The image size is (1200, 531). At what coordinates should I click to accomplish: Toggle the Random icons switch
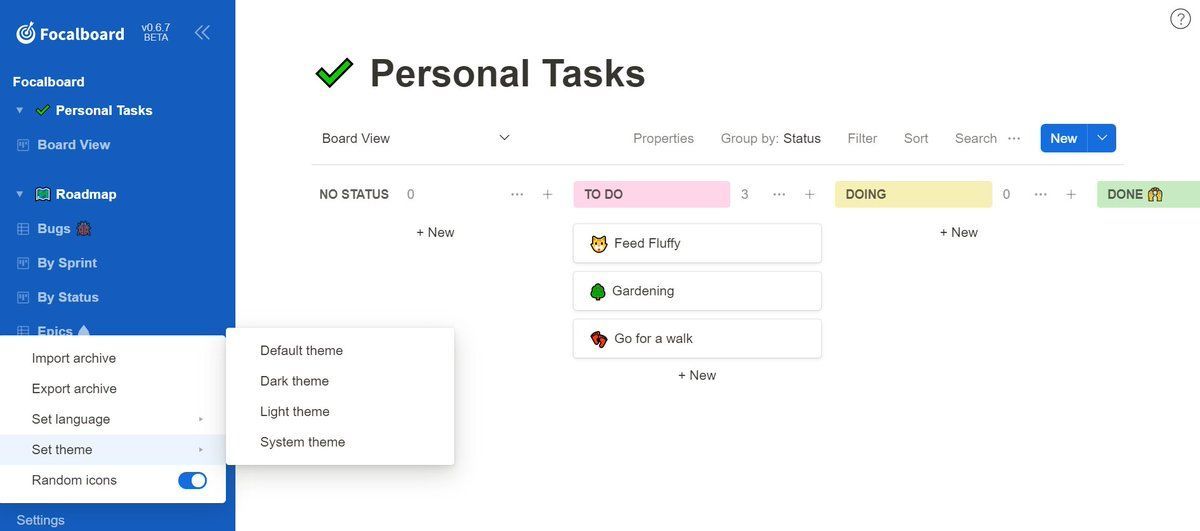pos(192,481)
